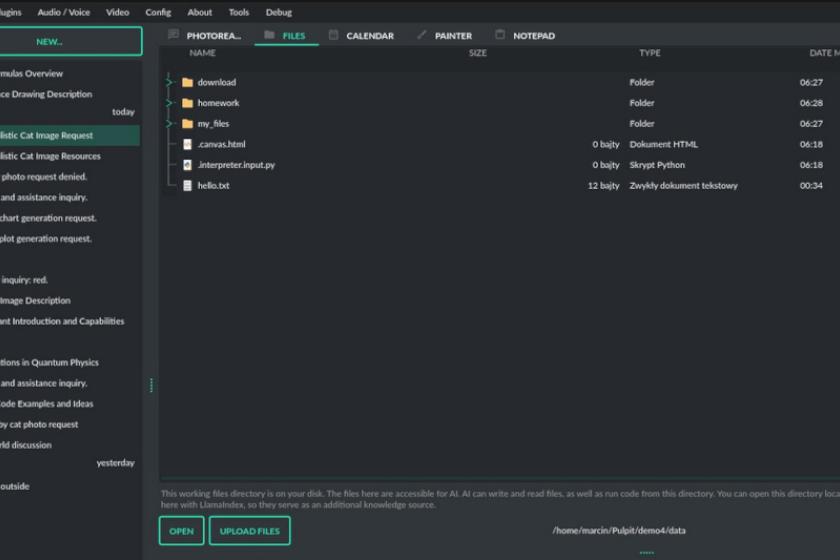Click the '12 bajty' size cell

click(x=603, y=185)
